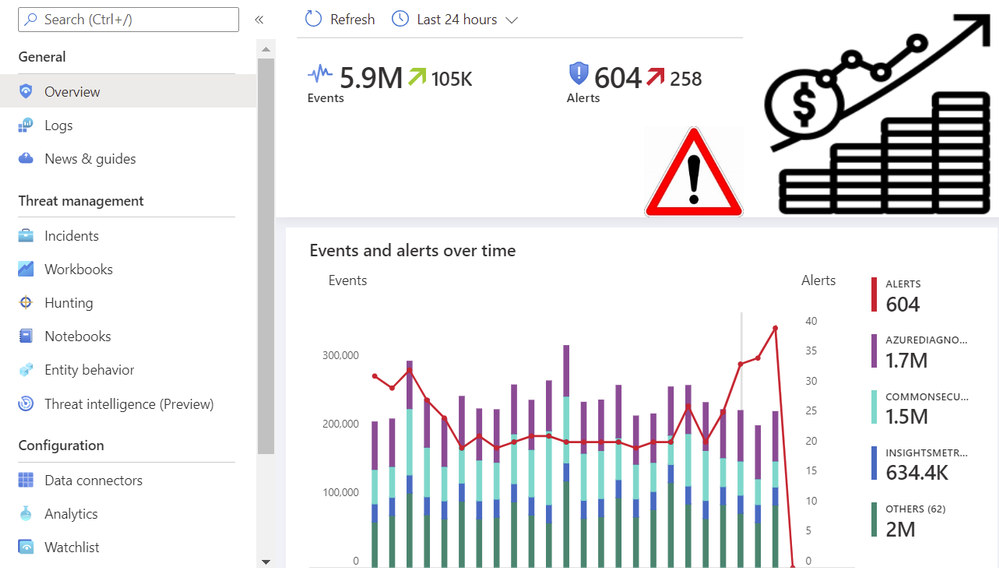999x568 pixels.
Task: Click the Threat management section header
Action: [x=81, y=201]
